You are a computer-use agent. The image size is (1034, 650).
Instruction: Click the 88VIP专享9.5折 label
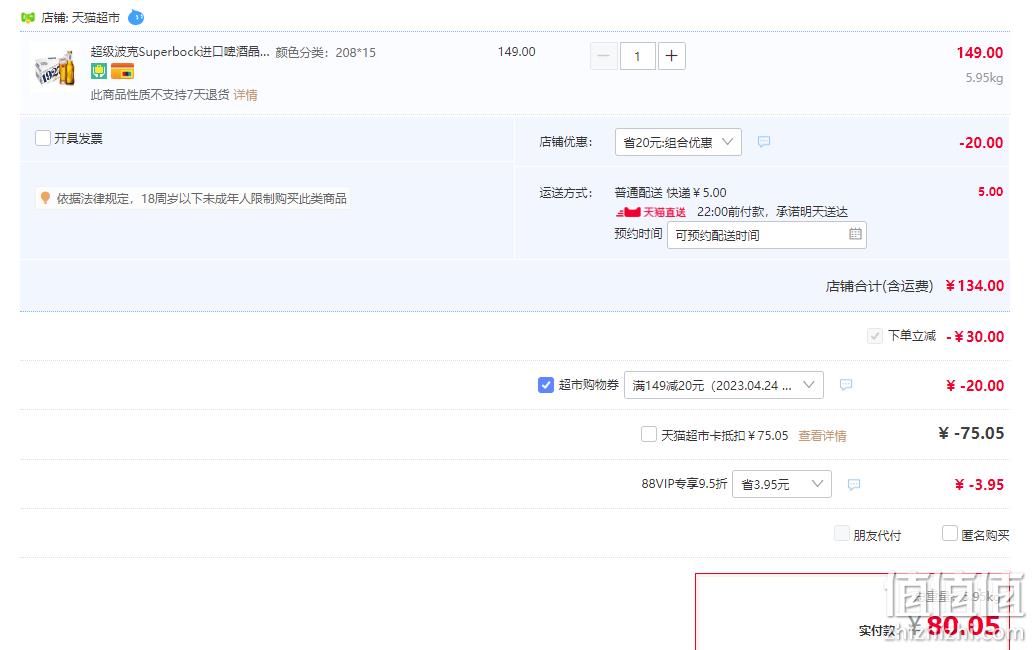(x=684, y=484)
